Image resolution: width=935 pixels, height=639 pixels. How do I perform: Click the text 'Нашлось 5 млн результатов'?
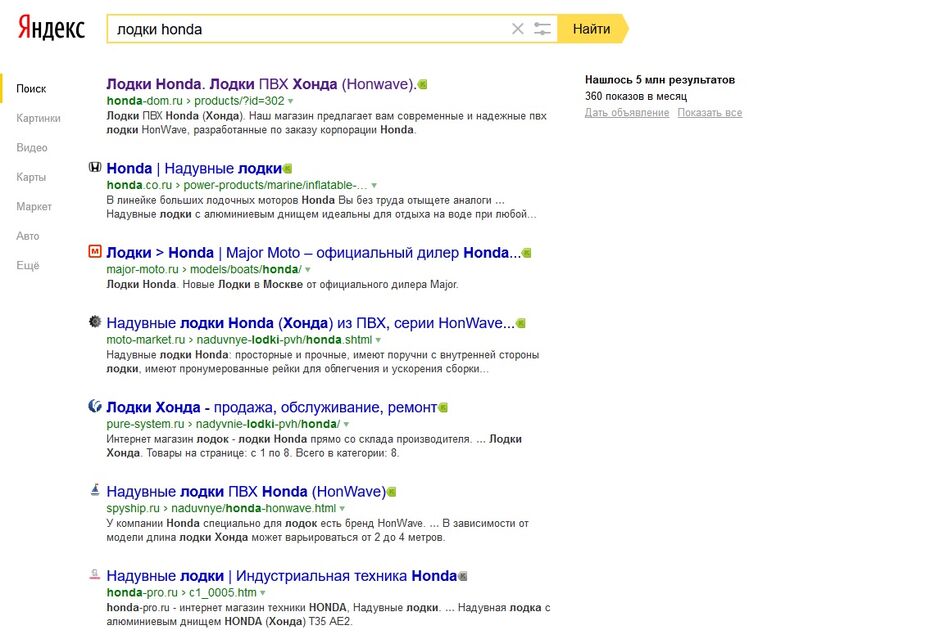click(x=660, y=80)
